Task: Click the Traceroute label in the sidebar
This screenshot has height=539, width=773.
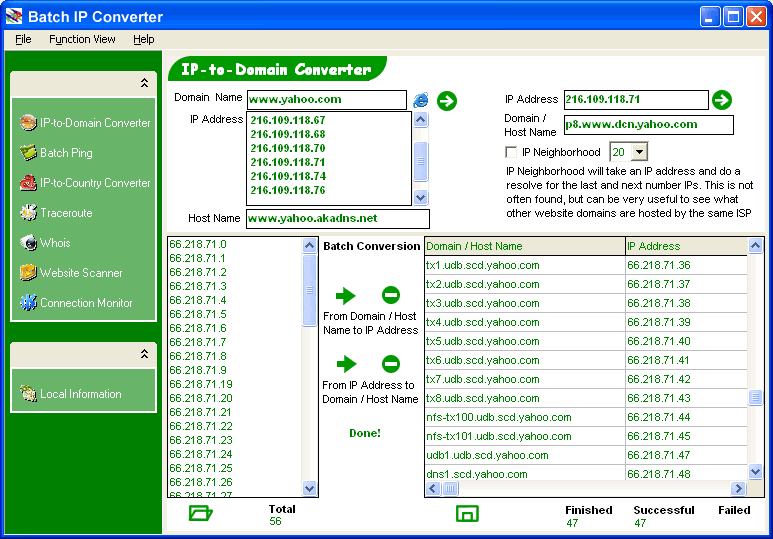Action: pyautogui.click(x=66, y=213)
